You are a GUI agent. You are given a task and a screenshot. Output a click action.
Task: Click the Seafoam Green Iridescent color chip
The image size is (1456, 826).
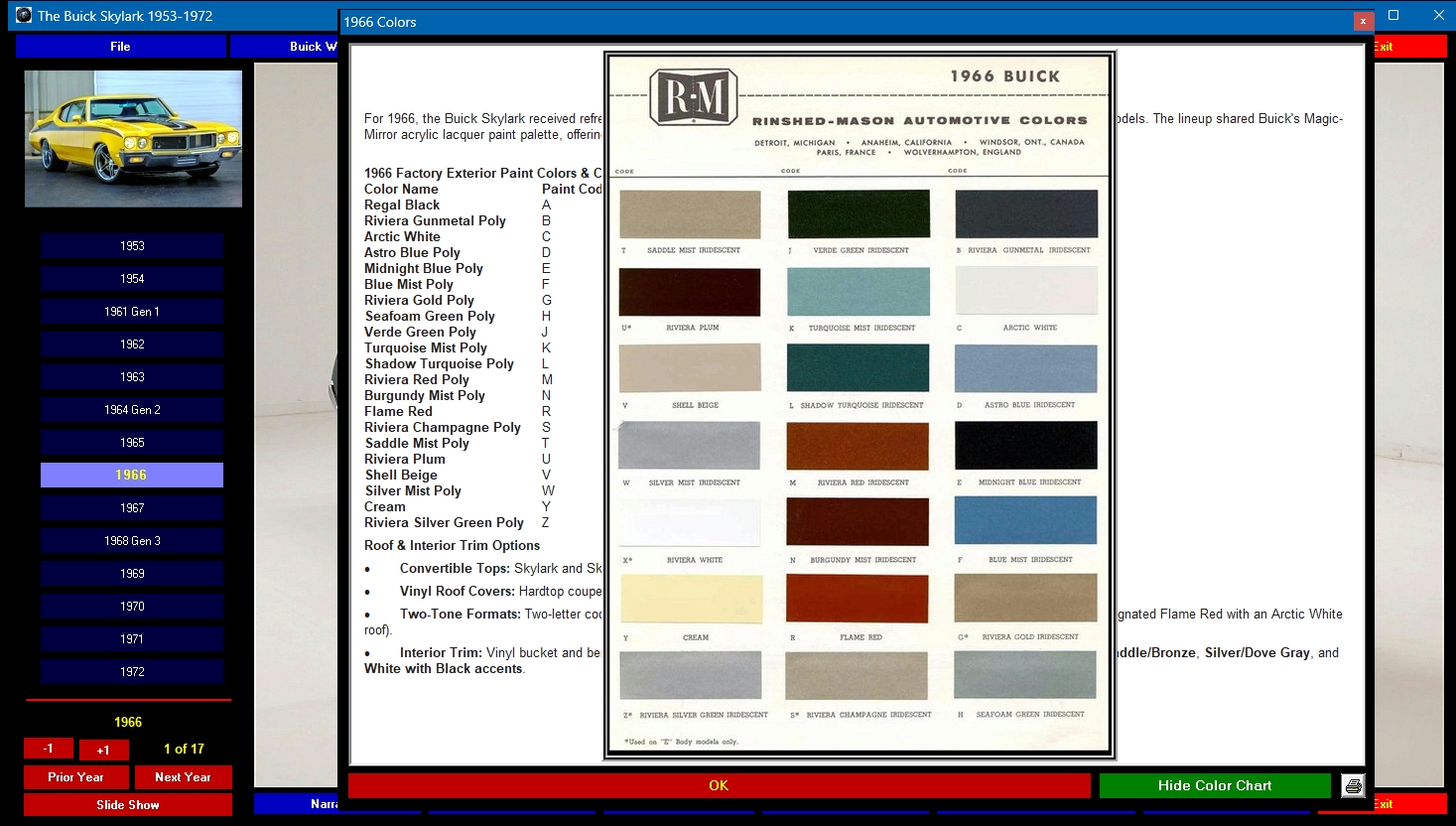point(1026,677)
